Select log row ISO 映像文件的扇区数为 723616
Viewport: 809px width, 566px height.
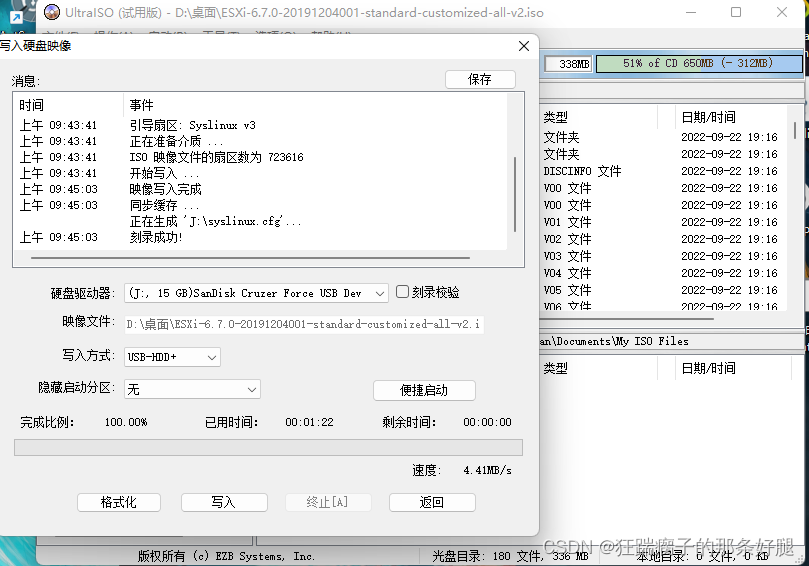tap(217, 157)
